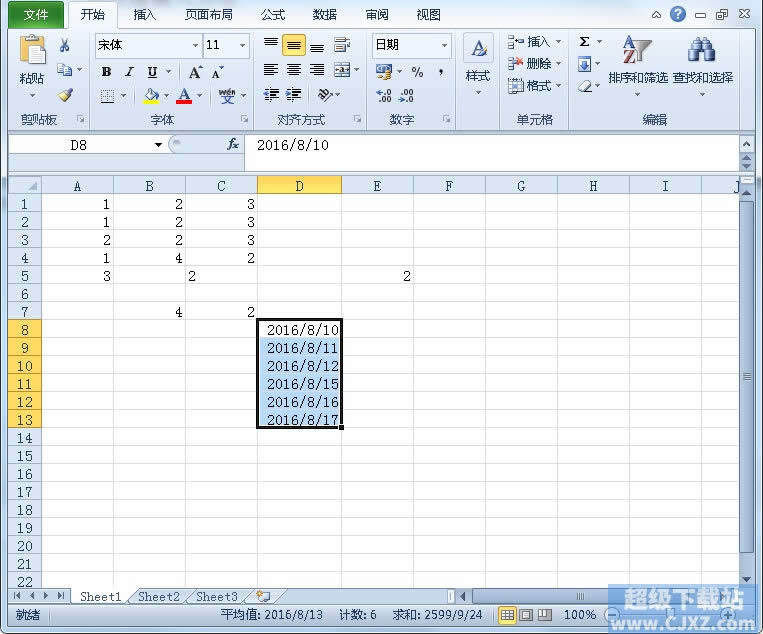Decrease decimal places

pyautogui.click(x=406, y=95)
